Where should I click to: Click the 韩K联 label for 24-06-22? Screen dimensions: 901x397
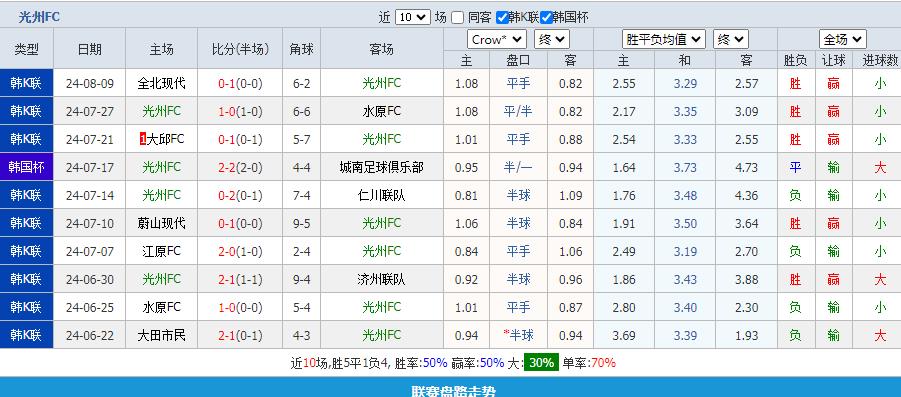pyautogui.click(x=26, y=335)
